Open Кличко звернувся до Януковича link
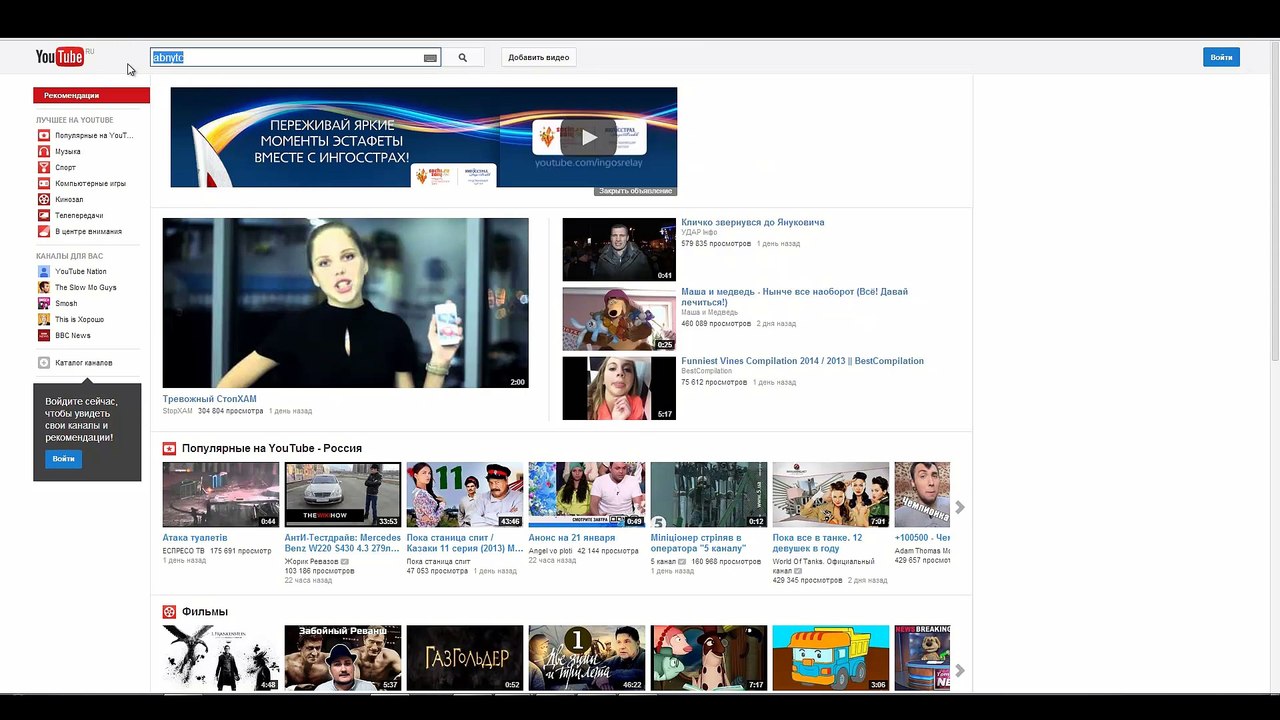Viewport: 1280px width, 720px height. (753, 222)
